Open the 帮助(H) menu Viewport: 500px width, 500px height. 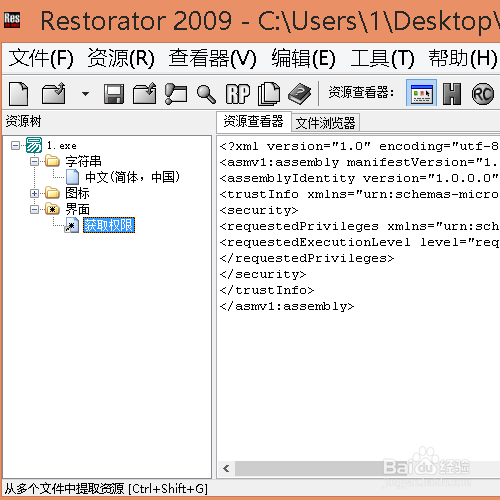(463, 58)
